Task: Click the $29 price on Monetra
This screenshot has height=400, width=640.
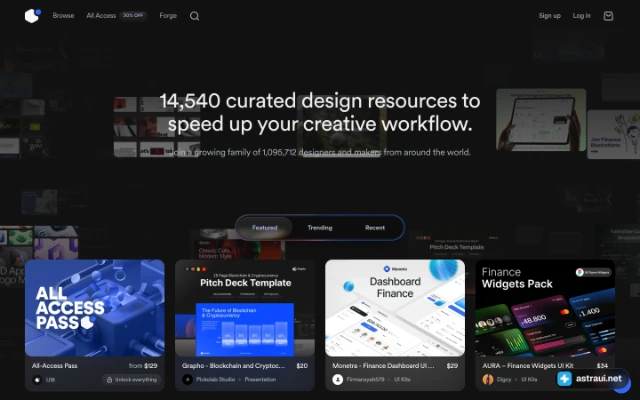Action: (x=452, y=366)
